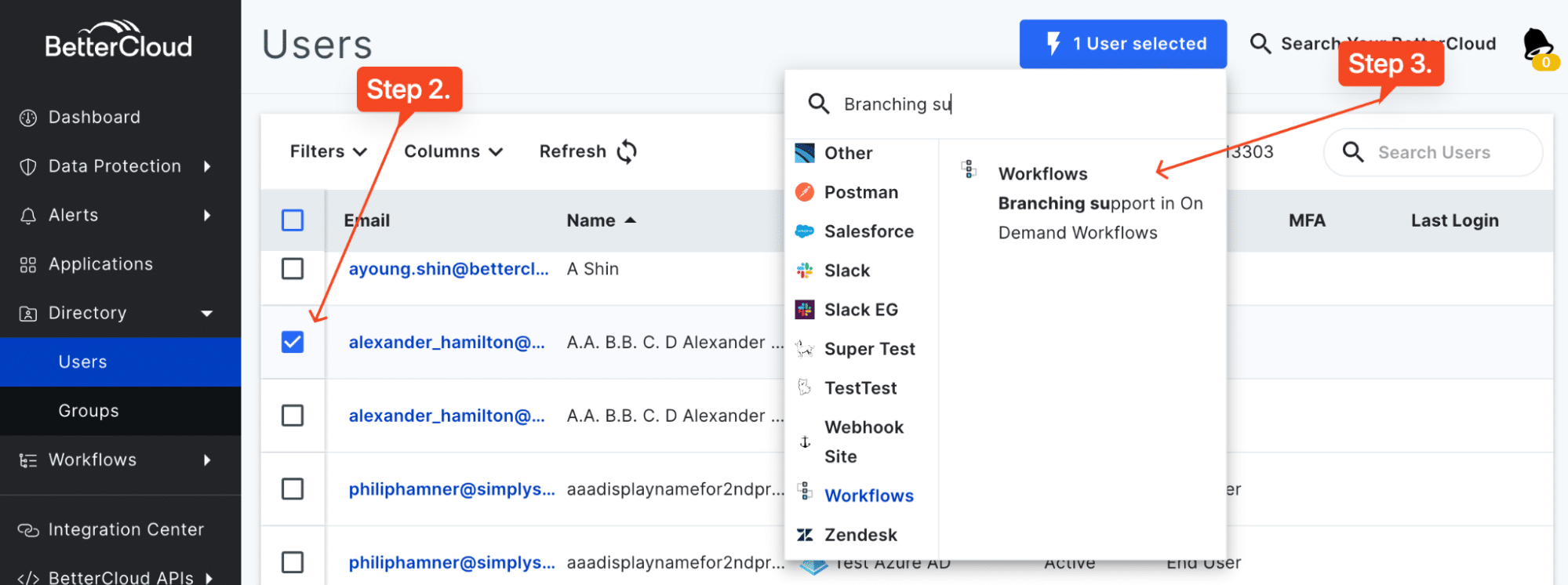The image size is (1568, 585).
Task: Click the BetterCloud logo
Action: coord(118,39)
